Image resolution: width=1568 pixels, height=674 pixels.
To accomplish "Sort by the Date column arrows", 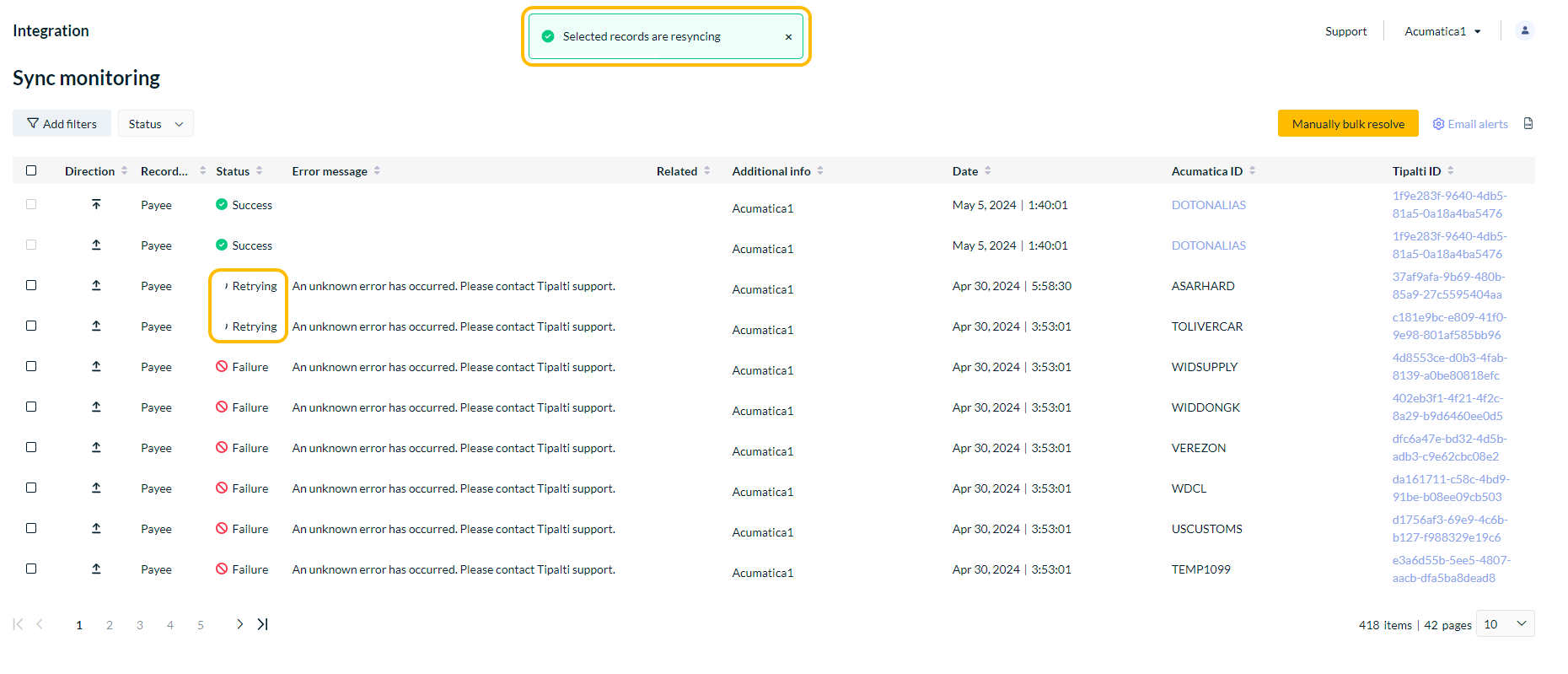I will (x=987, y=171).
